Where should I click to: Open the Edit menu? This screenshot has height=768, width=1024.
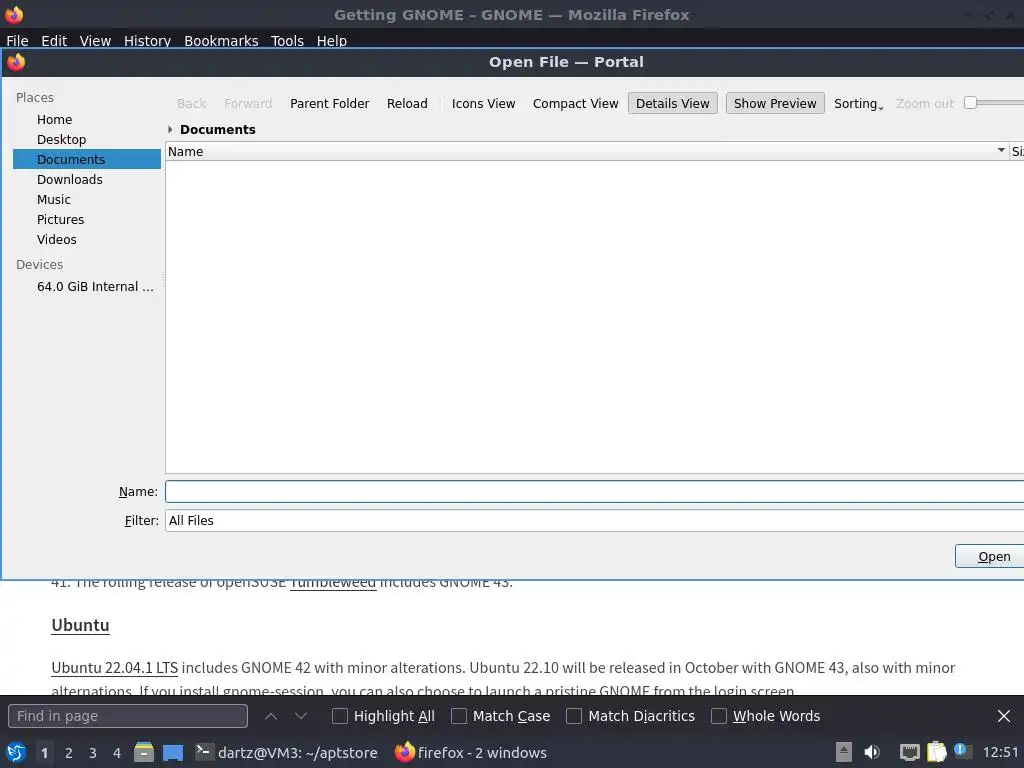pyautogui.click(x=54, y=40)
